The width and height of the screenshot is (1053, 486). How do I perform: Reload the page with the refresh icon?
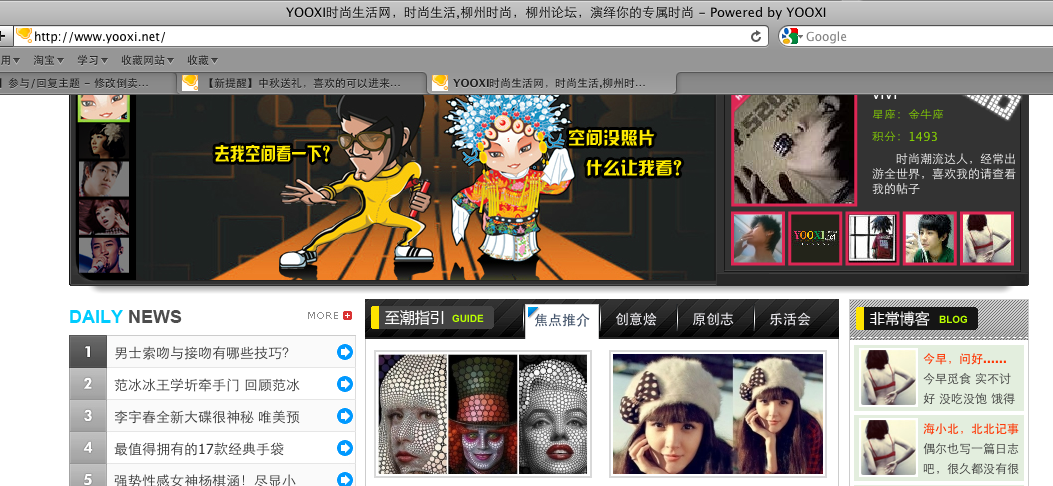[x=756, y=36]
